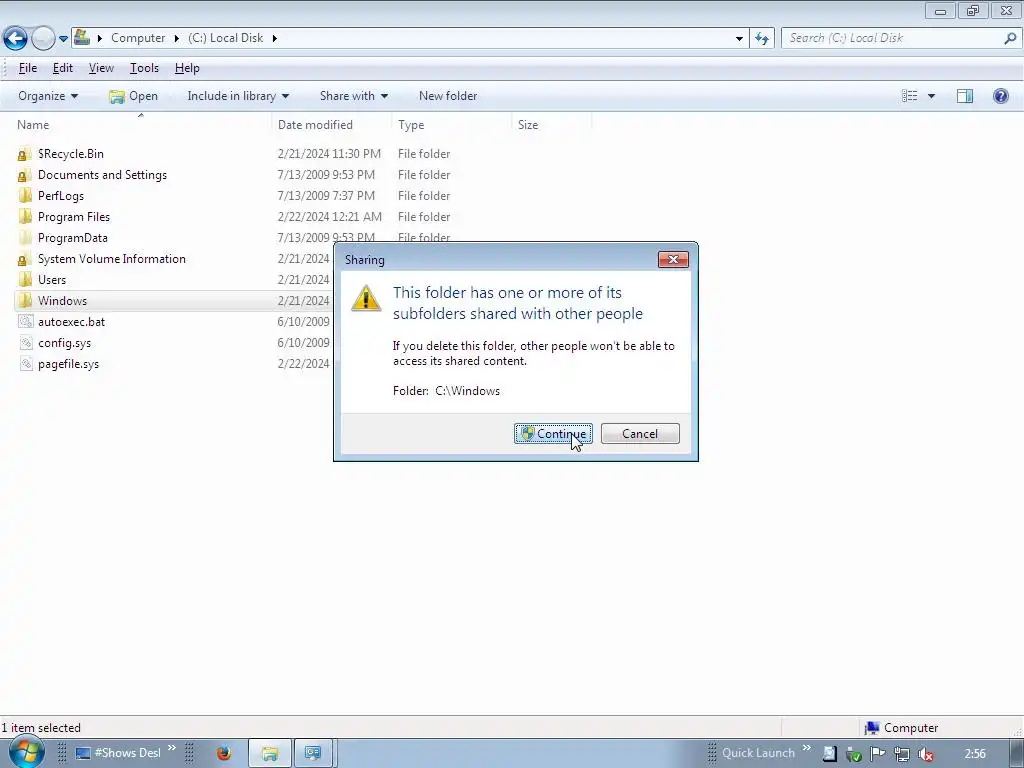Select pagefile.sys file
The height and width of the screenshot is (768, 1024).
pos(69,364)
